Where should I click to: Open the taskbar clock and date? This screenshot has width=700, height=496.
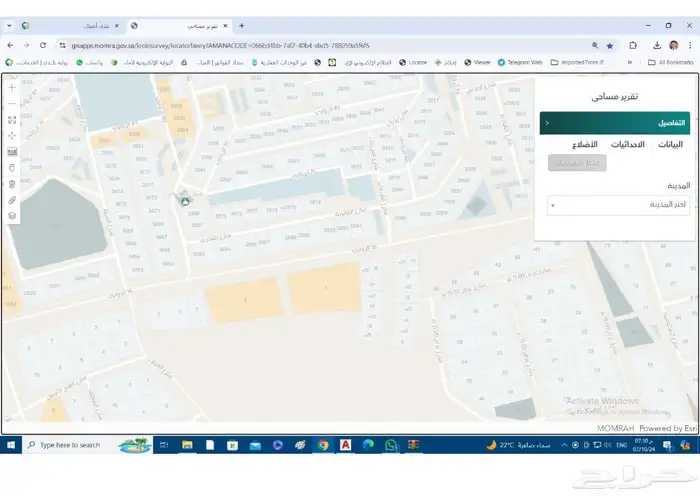pyautogui.click(x=644, y=445)
